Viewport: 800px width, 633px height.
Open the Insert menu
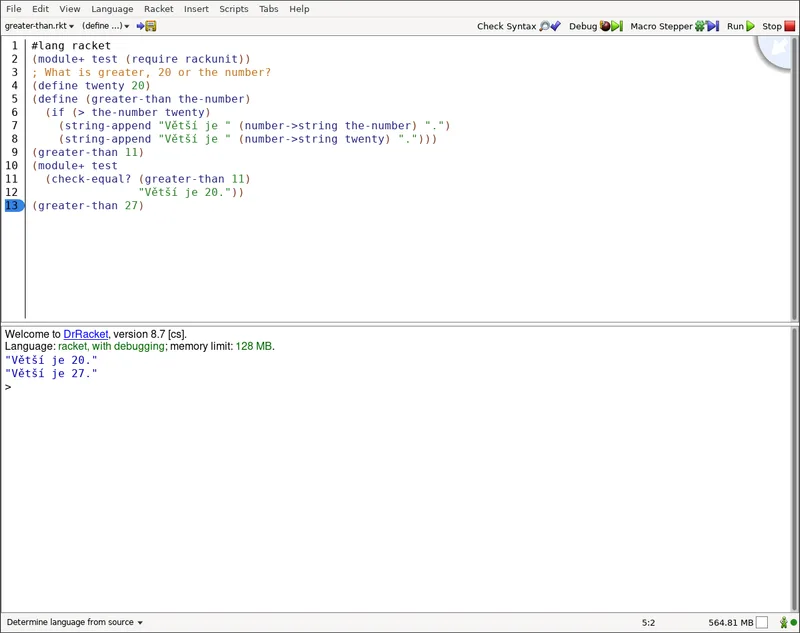tap(196, 9)
